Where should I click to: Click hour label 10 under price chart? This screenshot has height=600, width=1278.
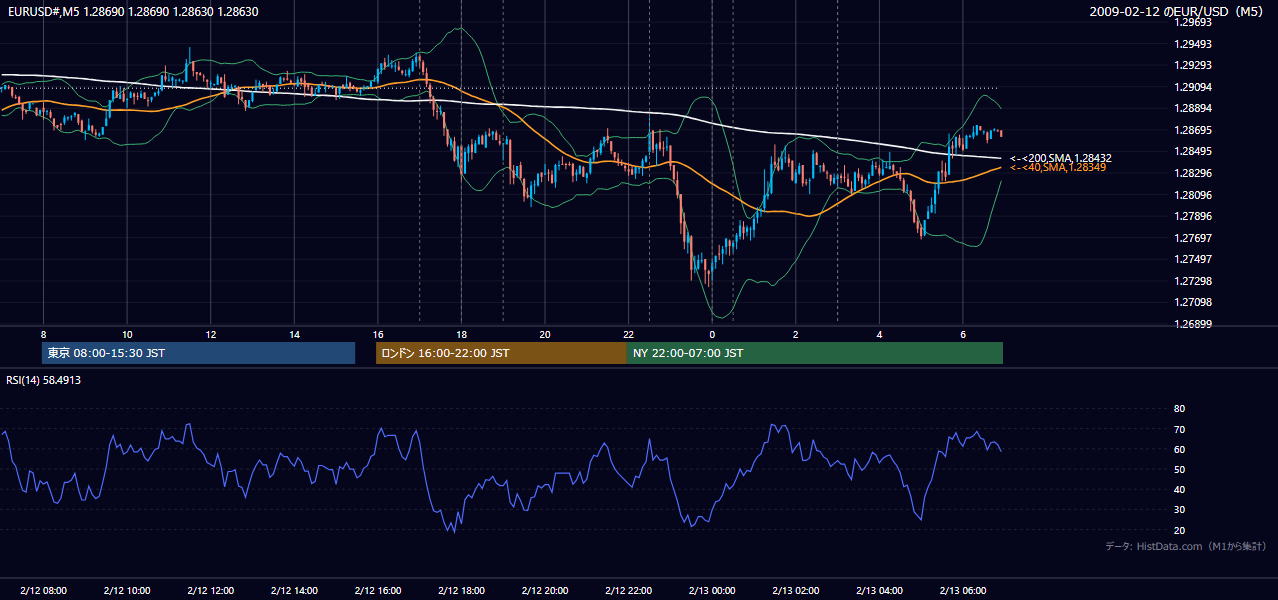coord(127,334)
